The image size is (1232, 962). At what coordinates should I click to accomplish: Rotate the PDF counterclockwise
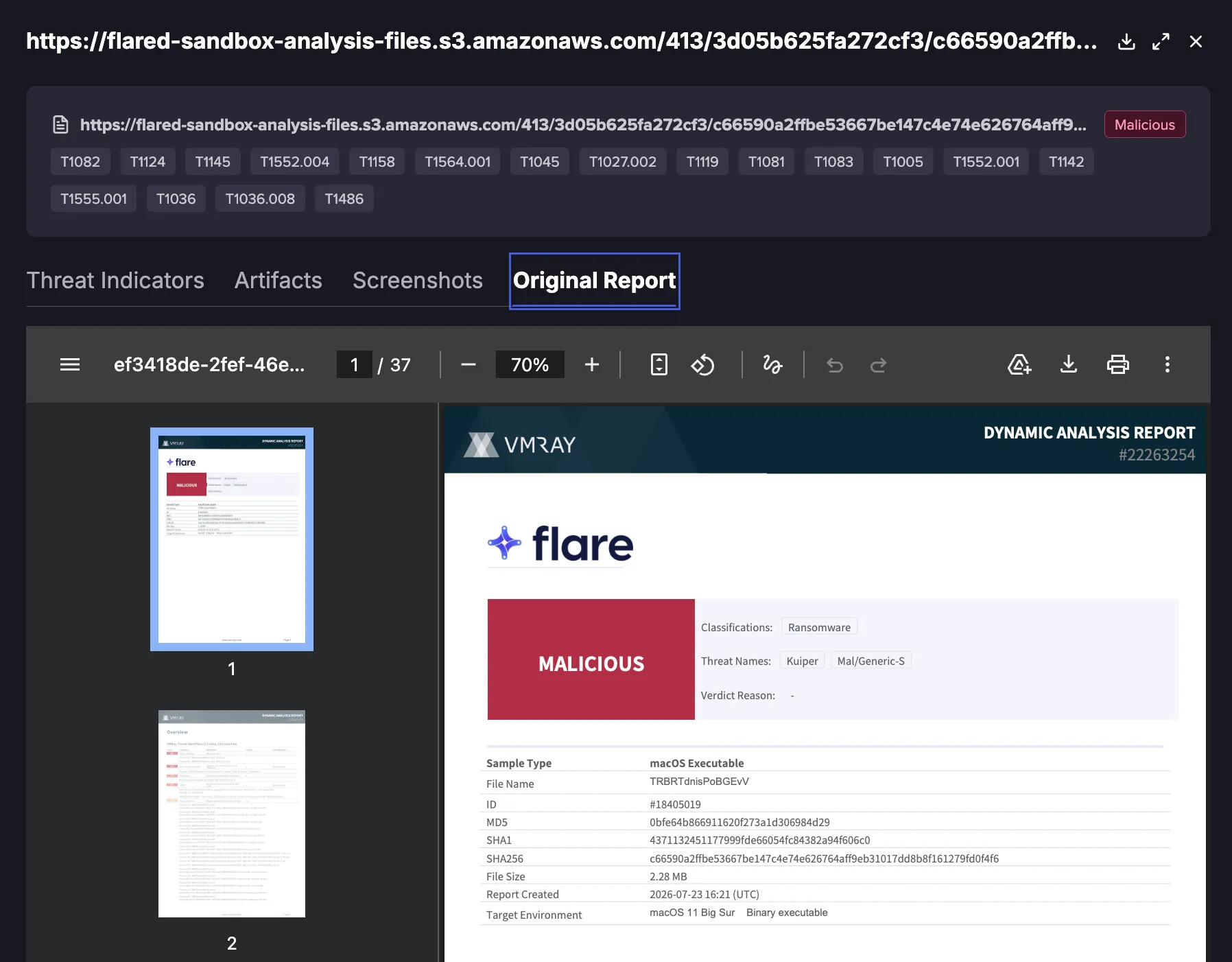pyautogui.click(x=703, y=364)
